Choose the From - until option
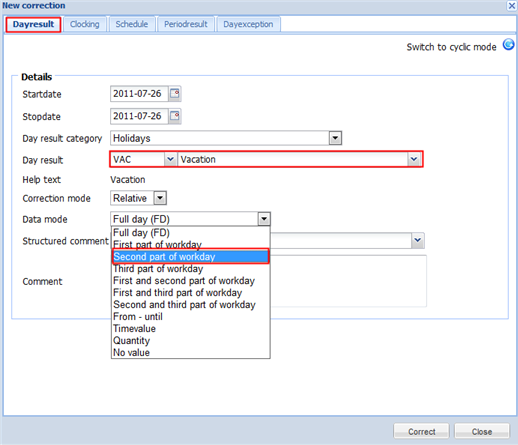 [x=190, y=316]
